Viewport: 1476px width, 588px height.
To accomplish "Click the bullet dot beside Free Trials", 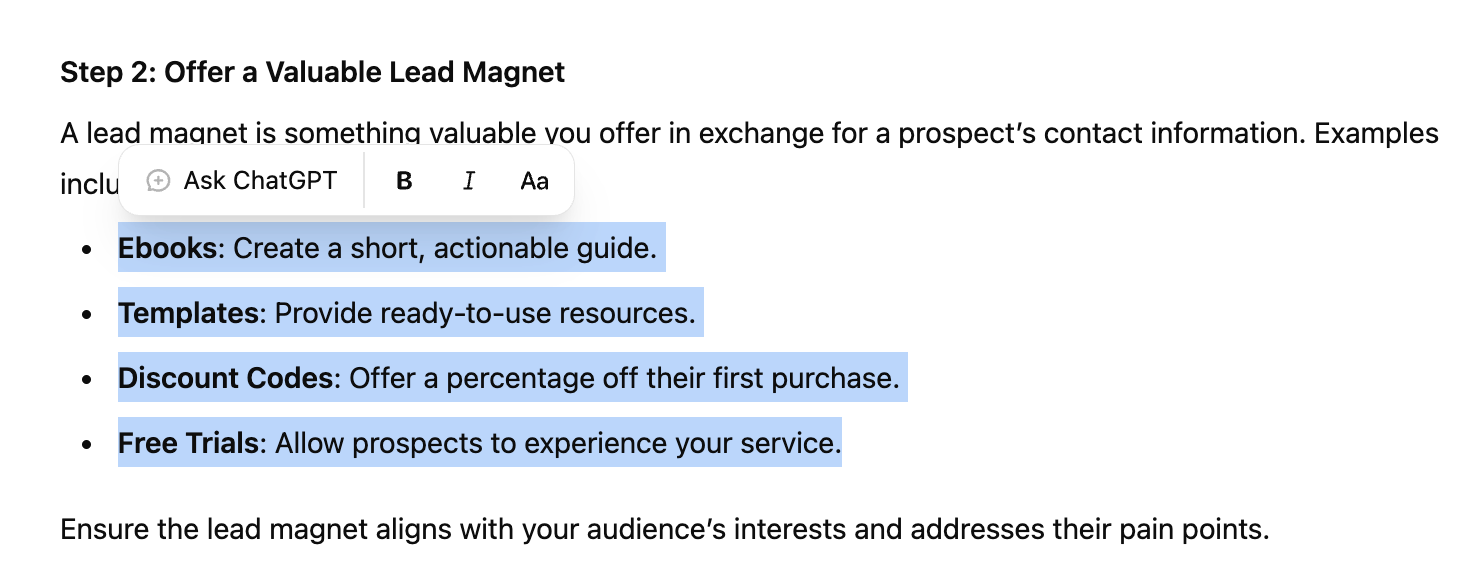I will pyautogui.click(x=89, y=444).
